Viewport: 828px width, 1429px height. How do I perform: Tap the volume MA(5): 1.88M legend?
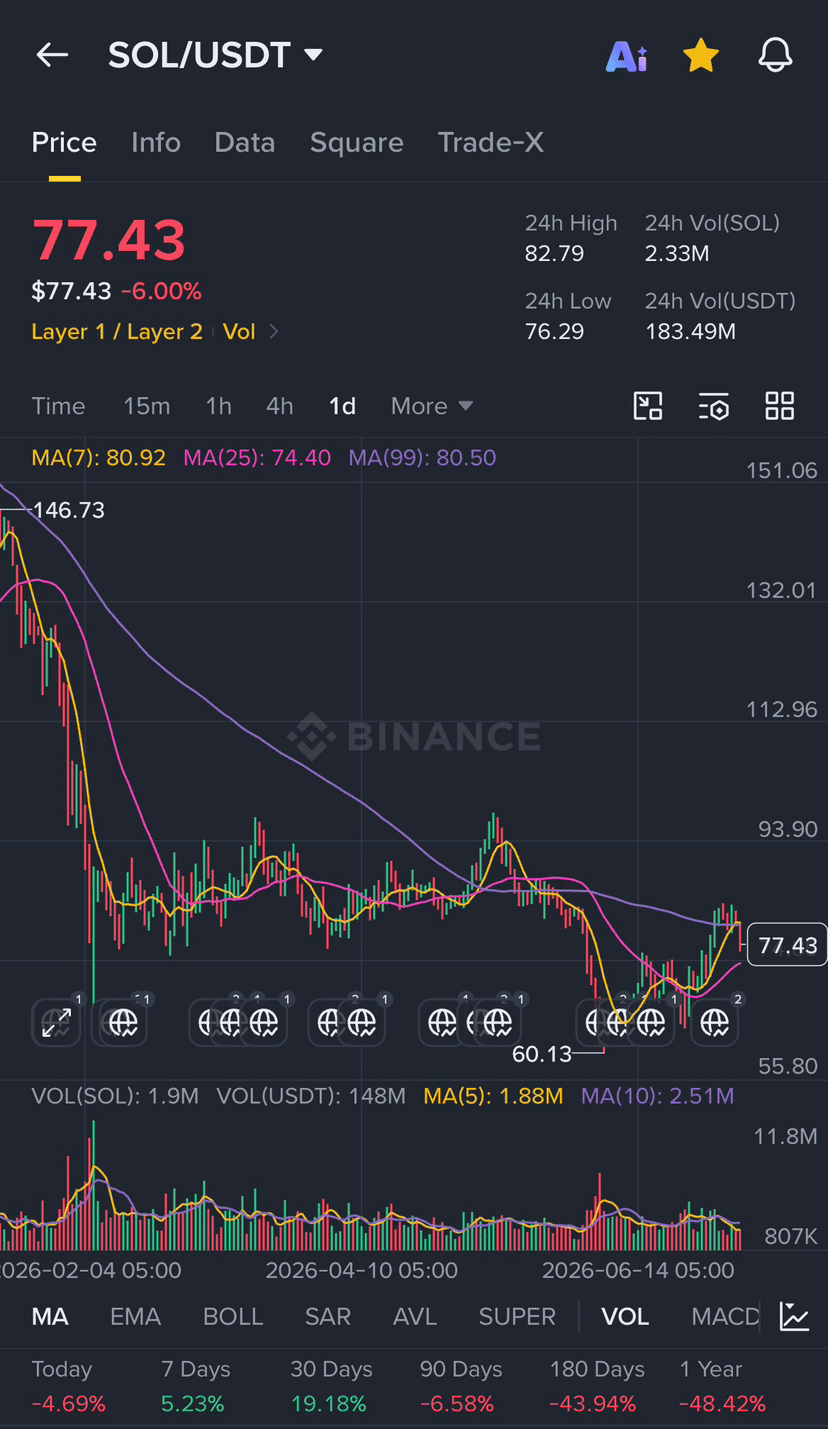click(493, 1096)
